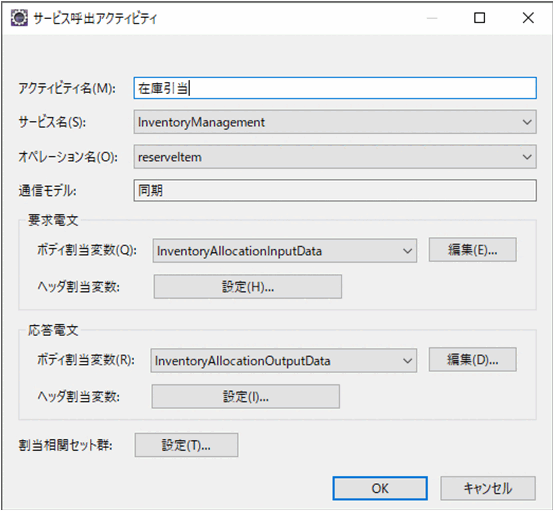Click the ボディ割当変数(Q): label
The height and width of the screenshot is (511, 554).
pyautogui.click(x=87, y=250)
